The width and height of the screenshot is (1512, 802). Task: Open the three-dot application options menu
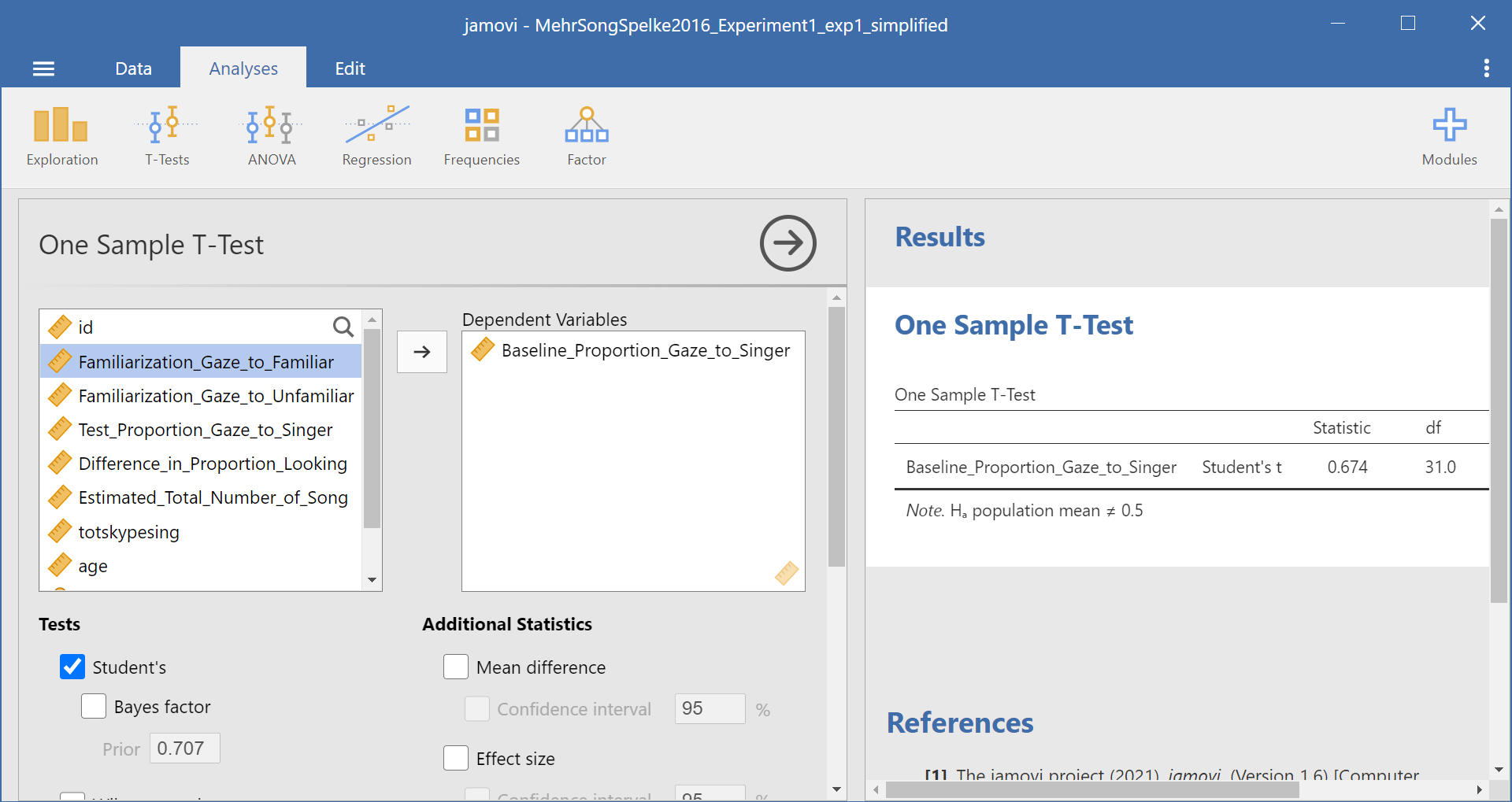(1486, 68)
